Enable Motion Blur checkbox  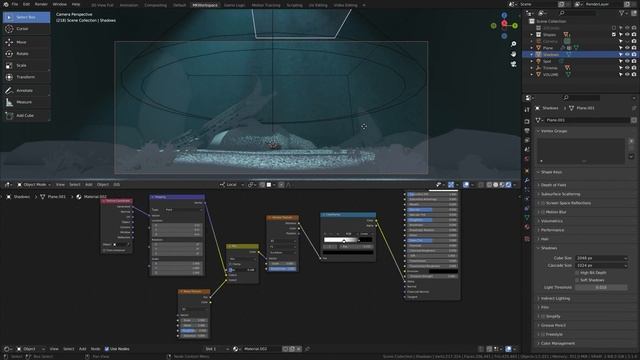tap(543, 212)
